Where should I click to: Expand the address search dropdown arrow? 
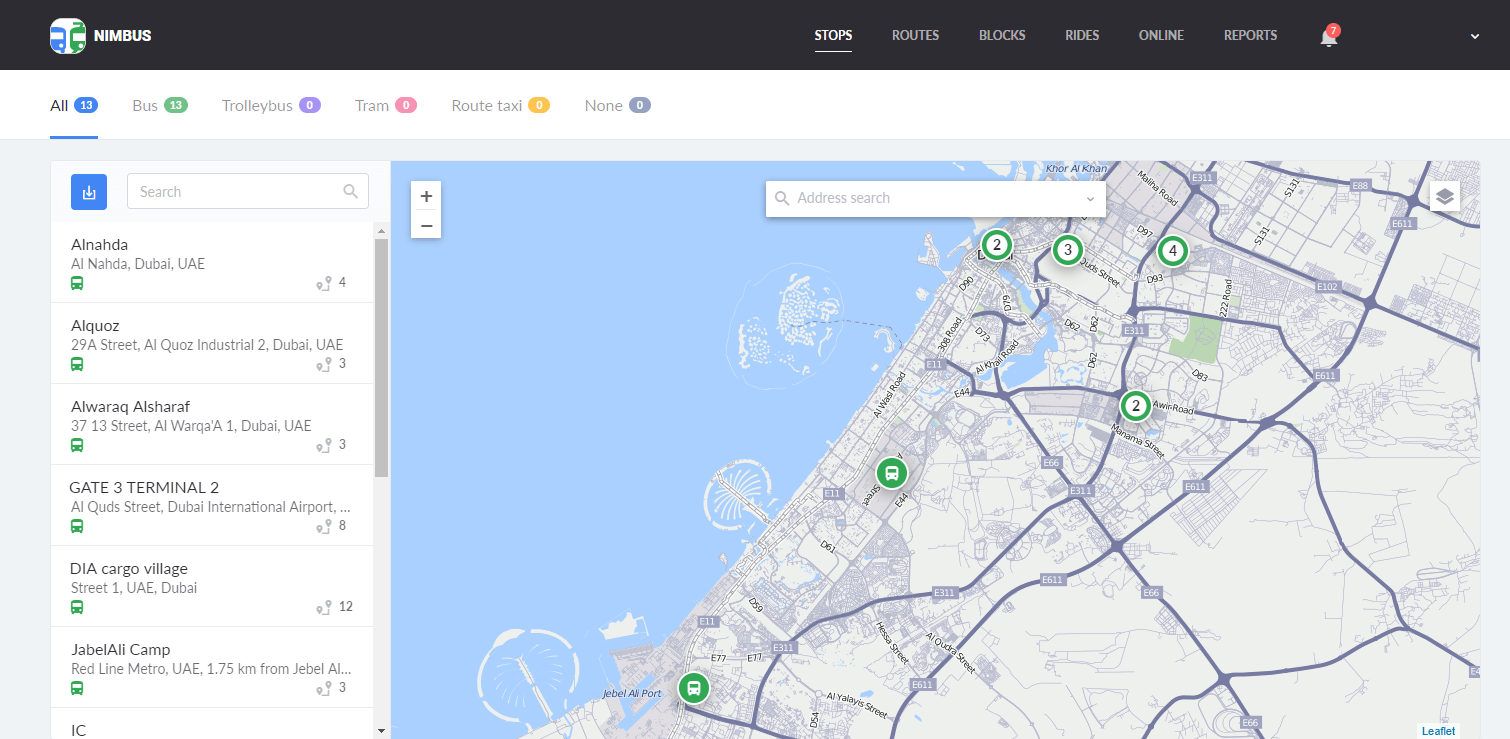[x=1090, y=199]
